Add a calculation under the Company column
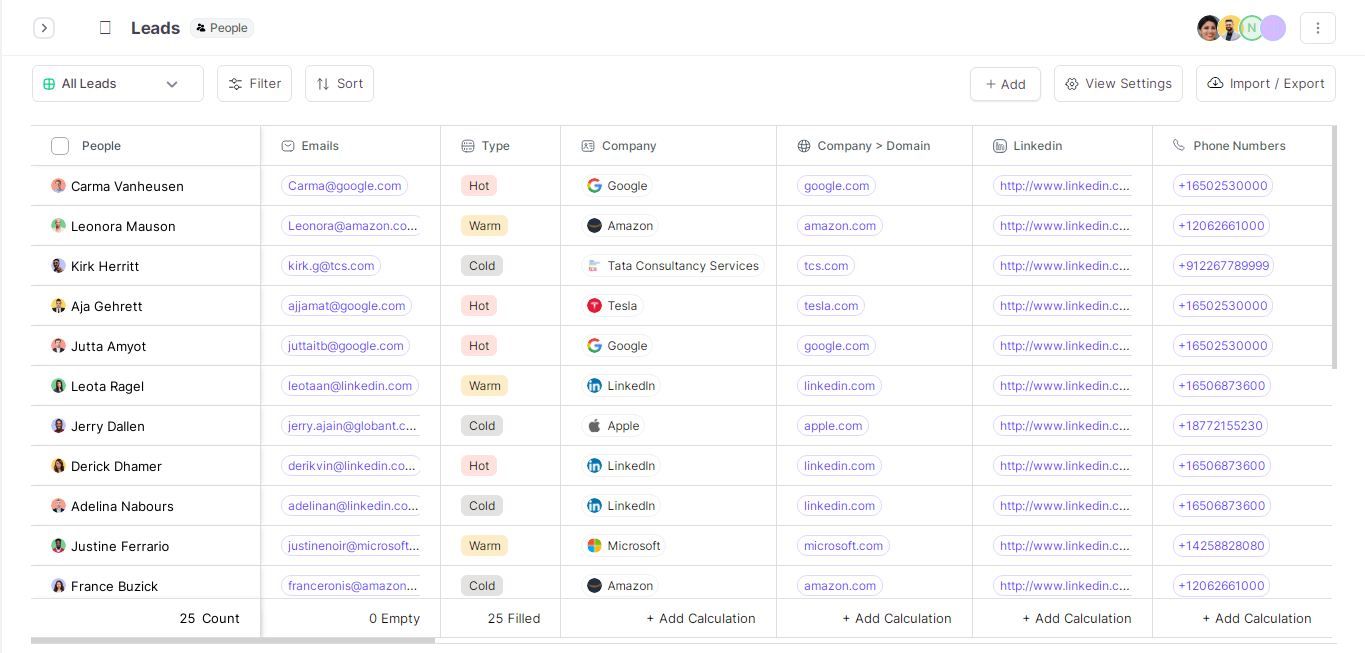The image size is (1365, 653). (700, 618)
